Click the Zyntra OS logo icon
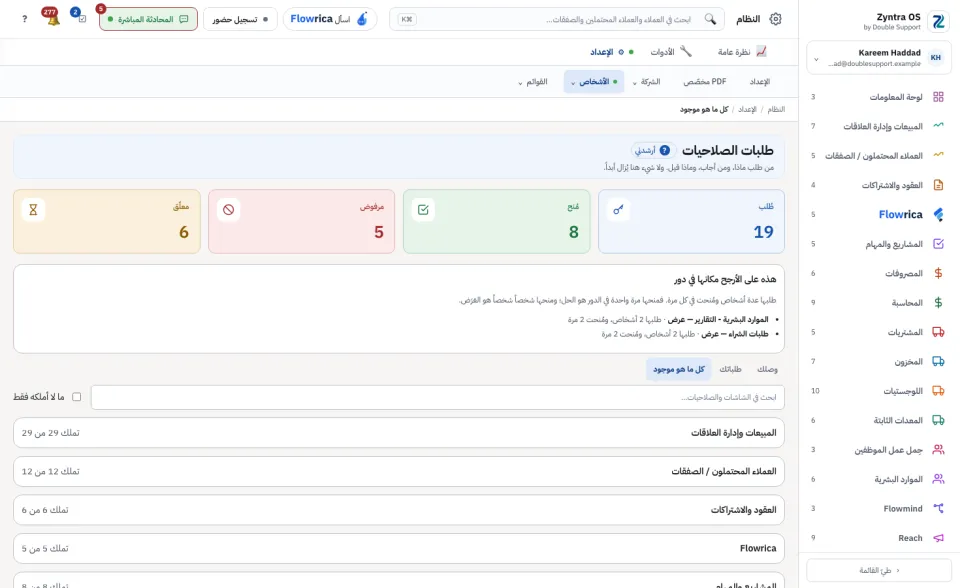This screenshot has width=960, height=588. coord(938,21)
